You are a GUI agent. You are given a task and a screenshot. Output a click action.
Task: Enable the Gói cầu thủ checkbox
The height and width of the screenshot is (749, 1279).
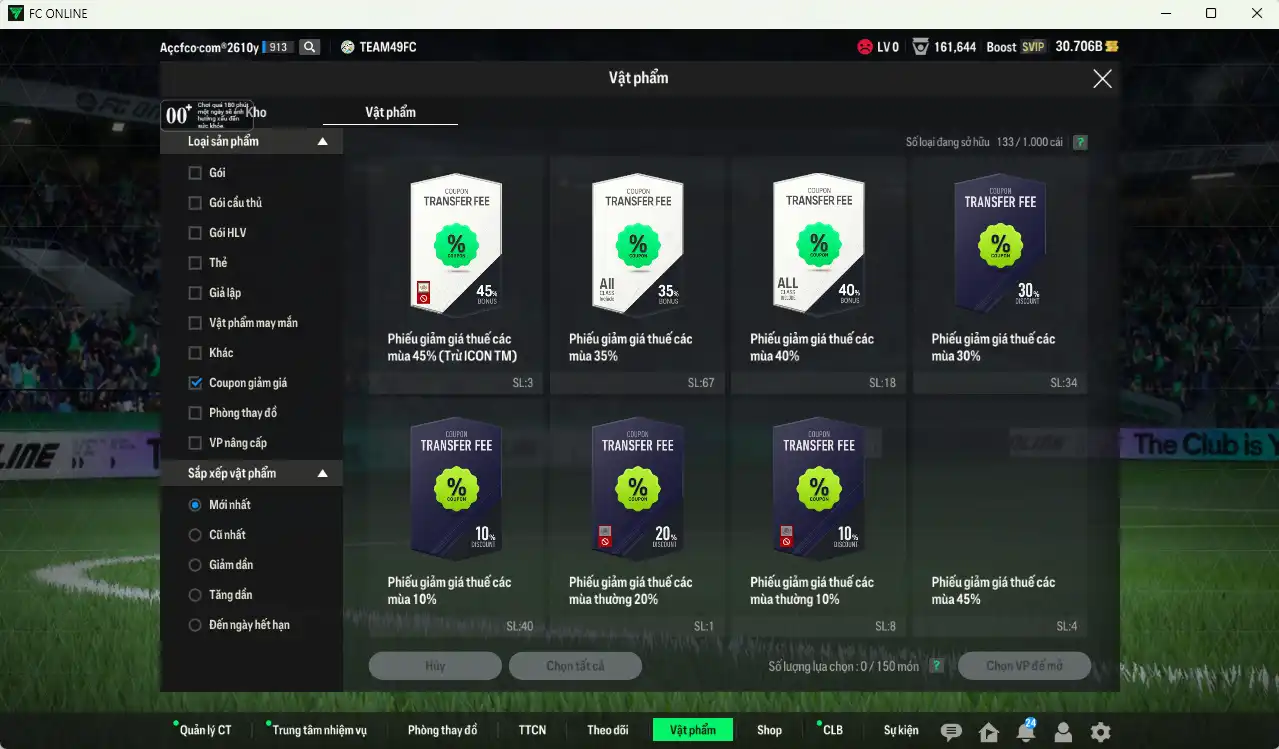[x=195, y=203]
